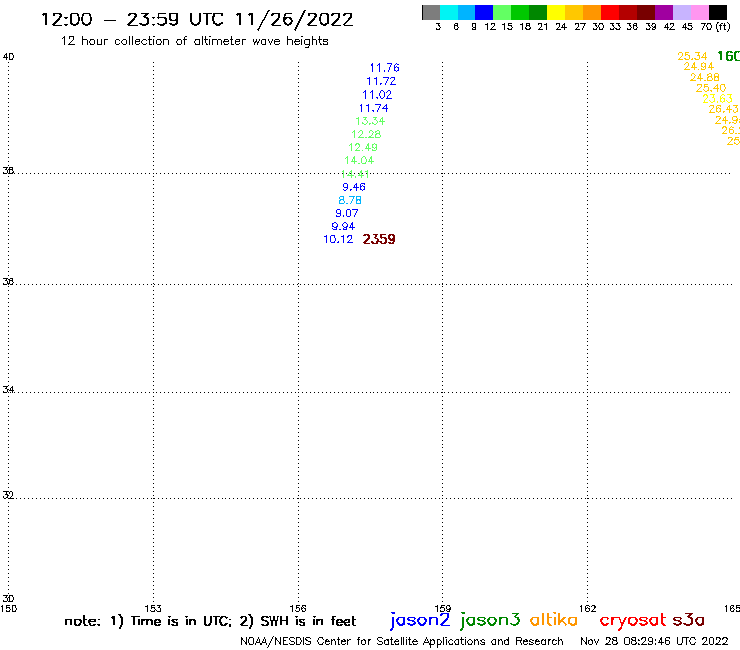The image size is (740, 650).
Task: Click the wave height value 10.12
Action: pyautogui.click(x=338, y=239)
